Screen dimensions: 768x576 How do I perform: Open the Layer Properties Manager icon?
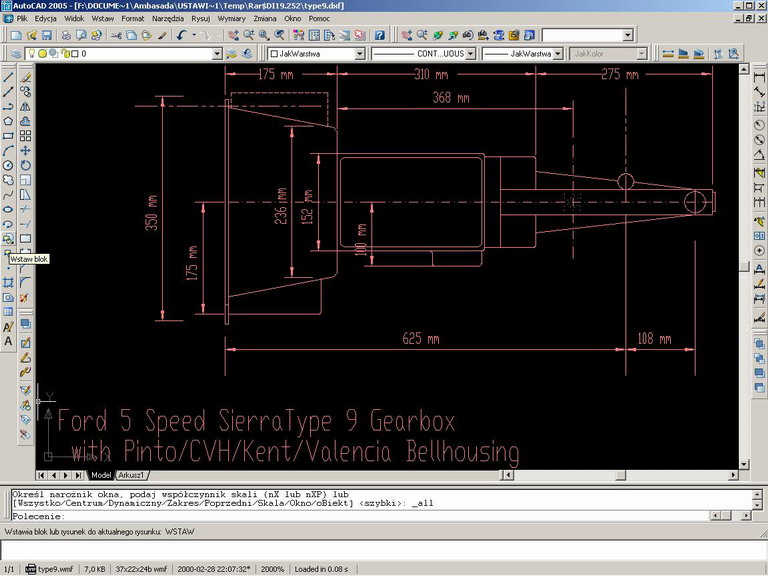(16, 53)
